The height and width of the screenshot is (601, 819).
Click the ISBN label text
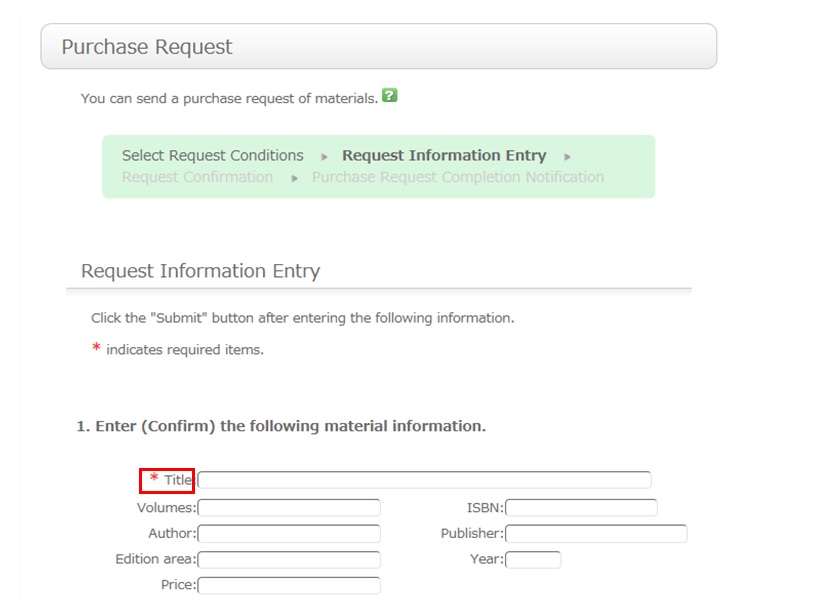(x=485, y=508)
